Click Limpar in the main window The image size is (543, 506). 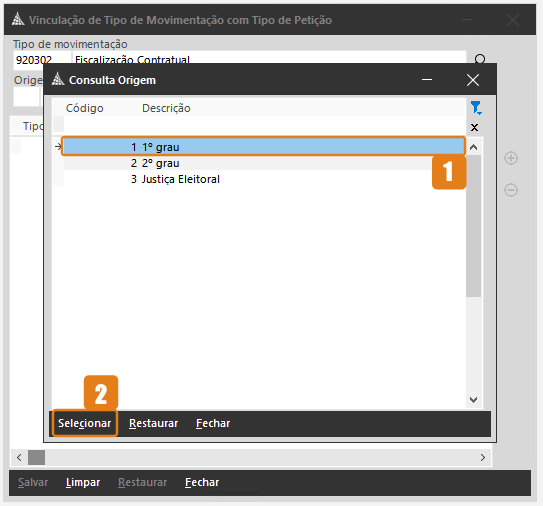[83, 482]
